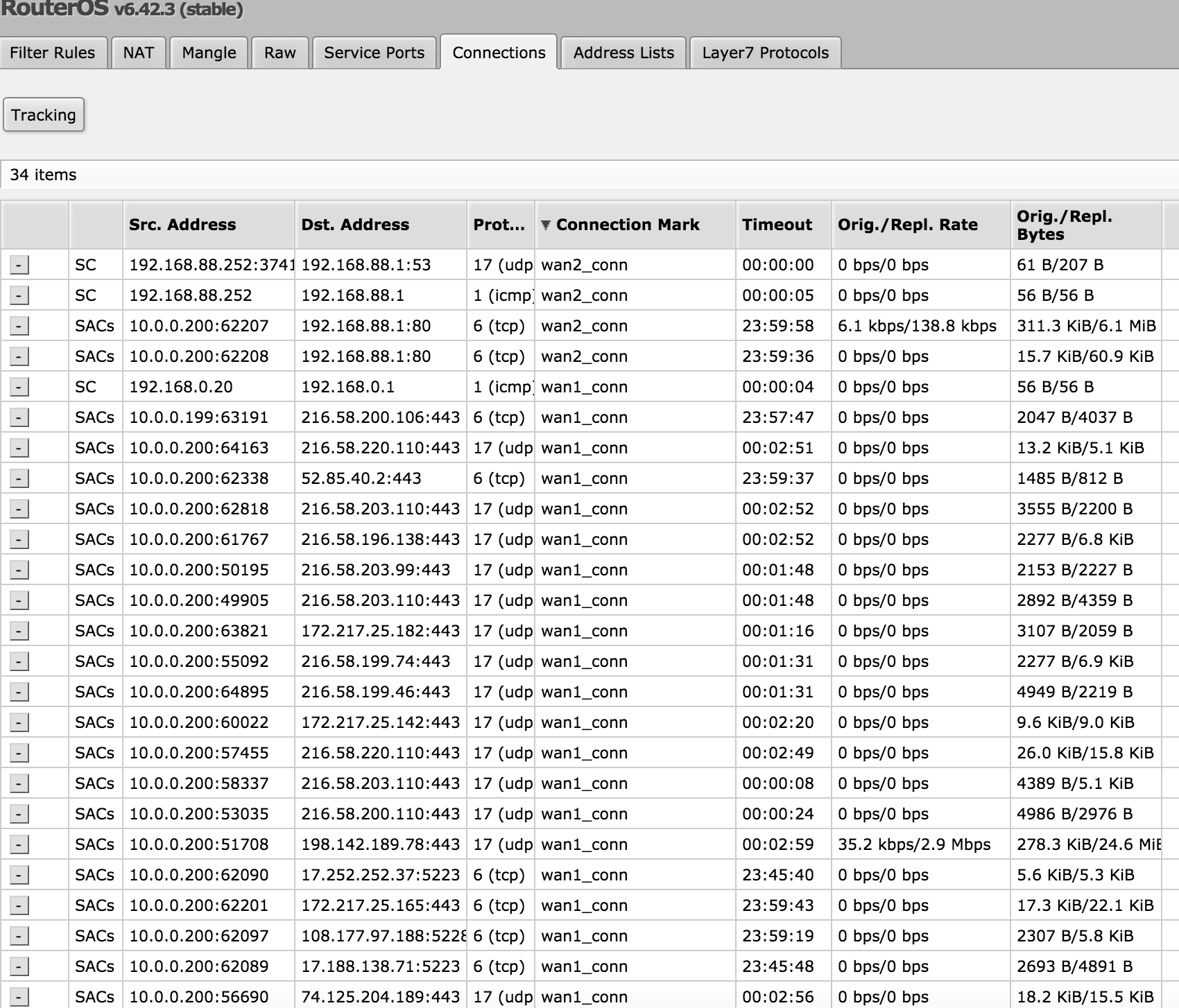
Task: Sort by Orig./Repl. Bytes column
Action: coord(1065,225)
